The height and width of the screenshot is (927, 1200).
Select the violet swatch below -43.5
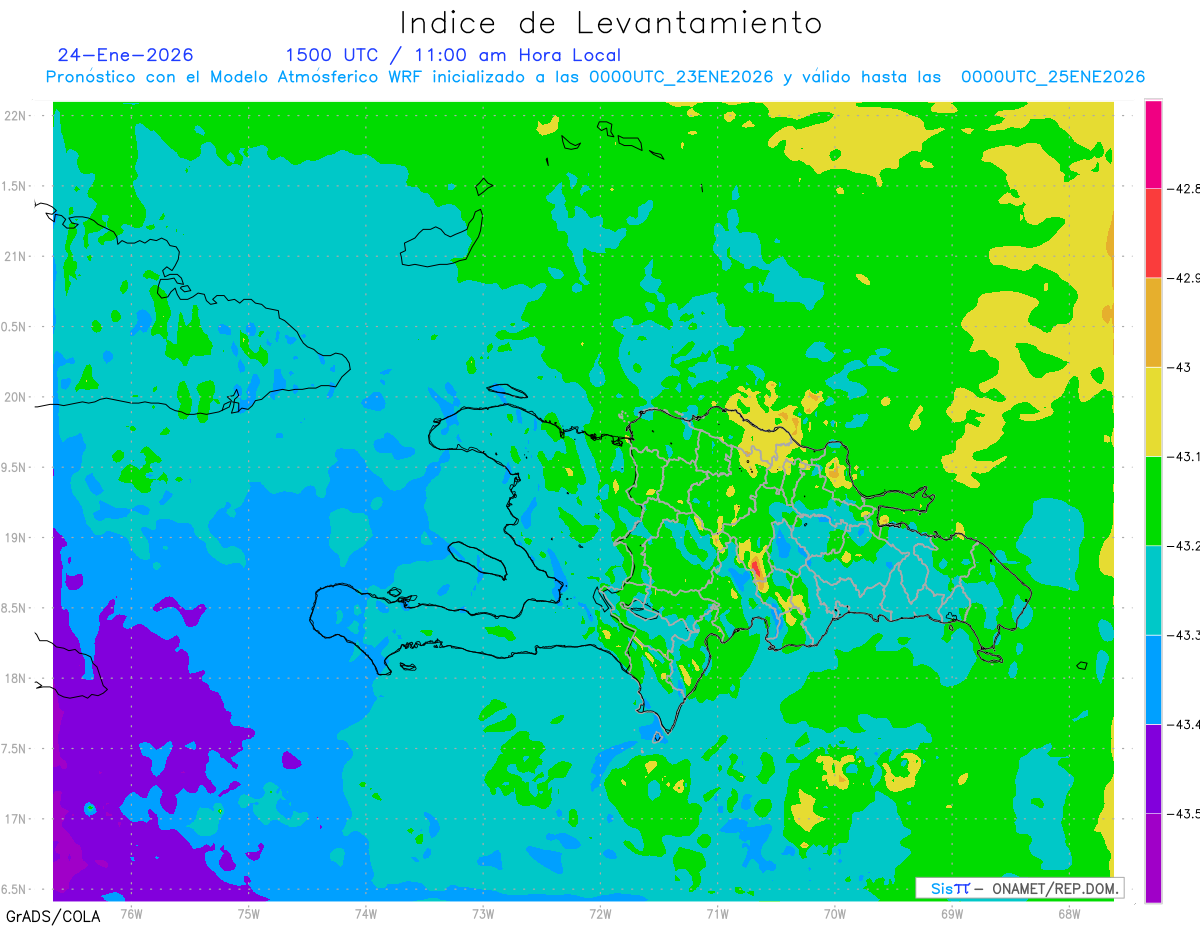[1153, 857]
